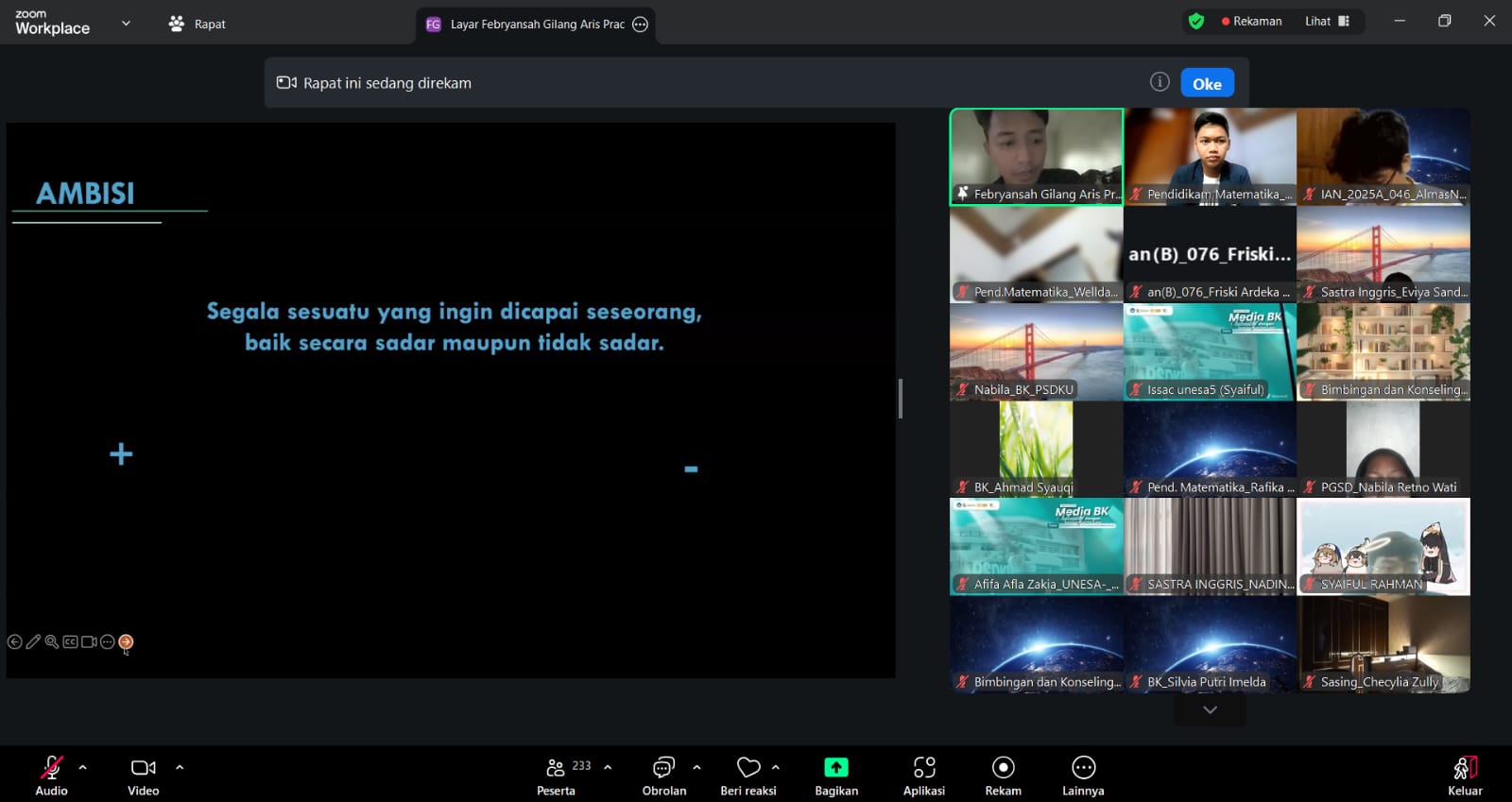Screen dimensions: 1512x802
Task: Click the Lainnya more options icon
Action: [1083, 768]
